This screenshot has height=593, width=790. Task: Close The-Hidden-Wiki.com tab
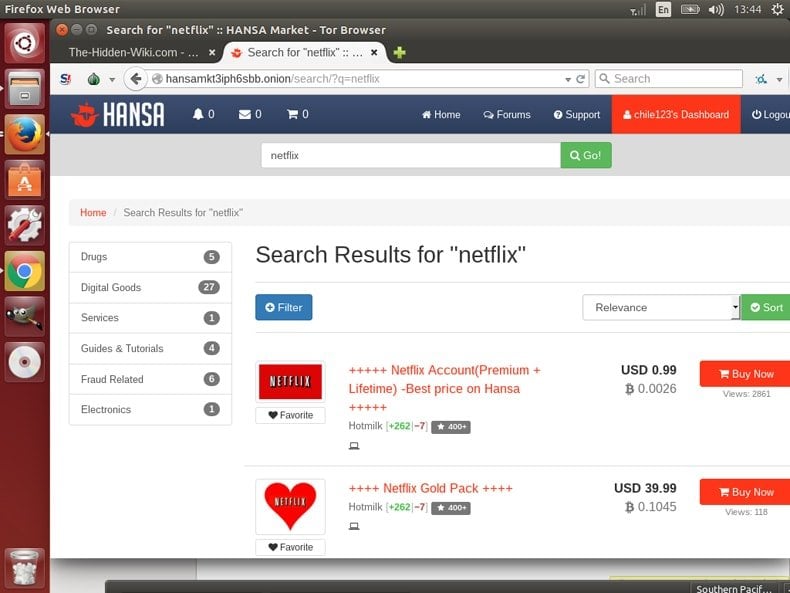click(x=212, y=52)
